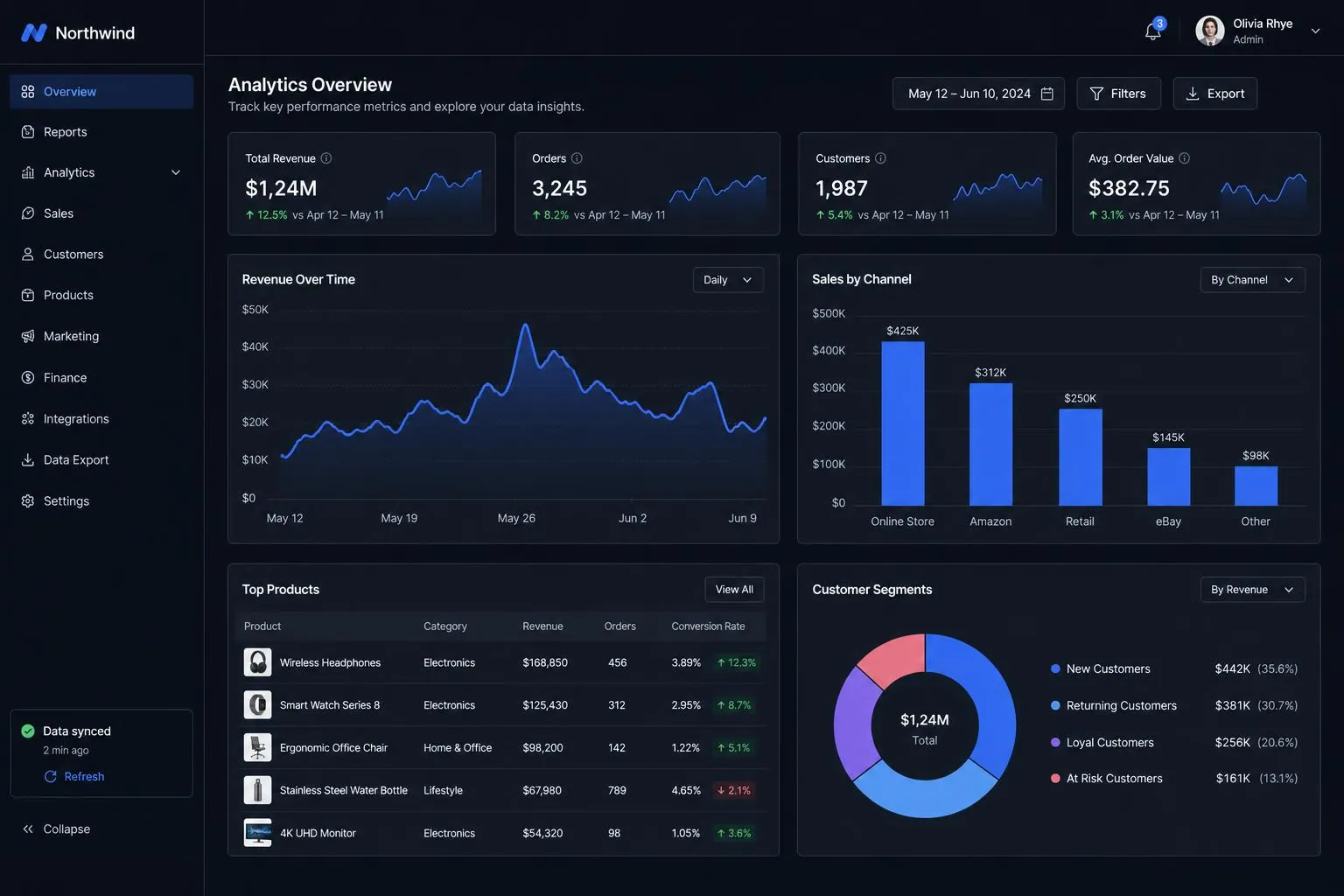Click the Filters funnel icon
The image size is (1344, 896).
[x=1096, y=94]
